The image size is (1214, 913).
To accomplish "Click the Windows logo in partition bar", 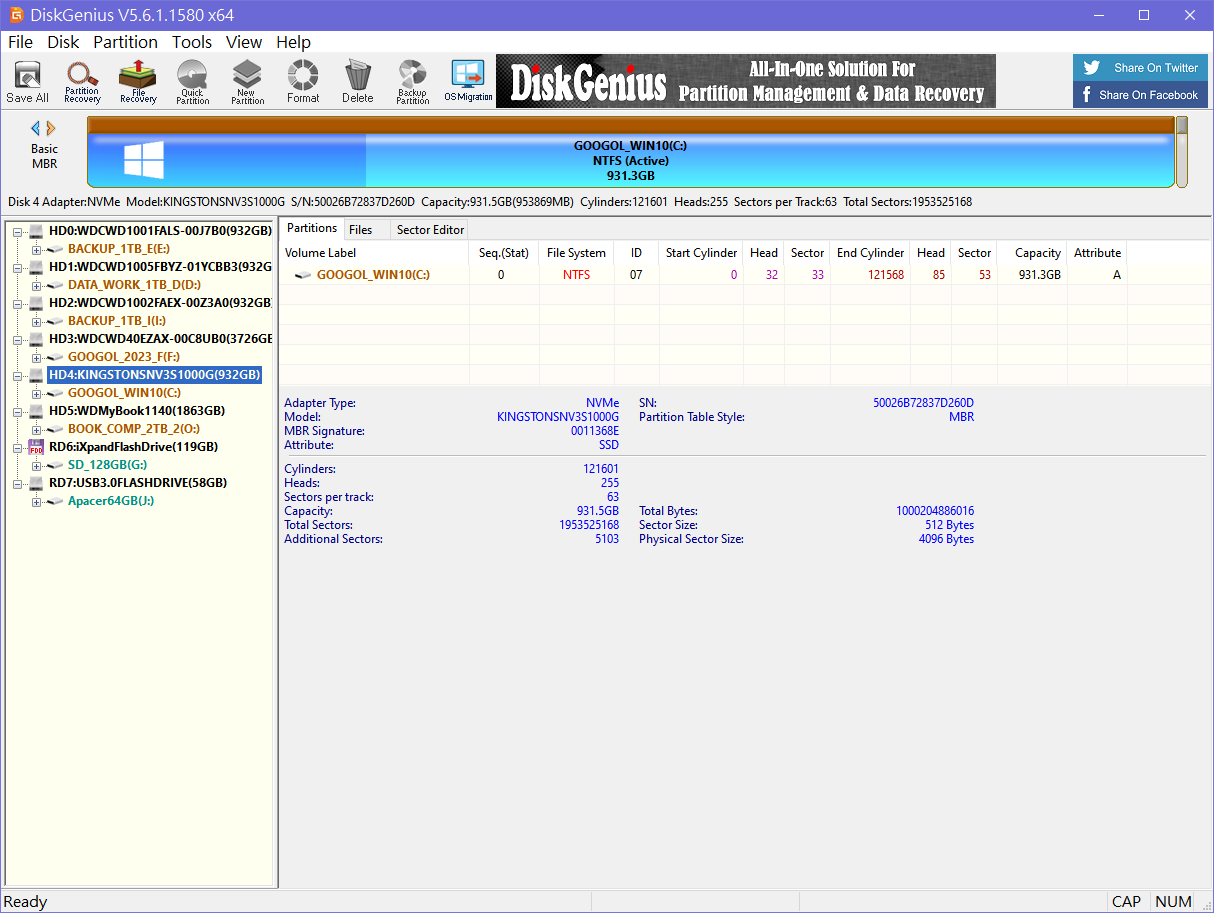I will tap(144, 160).
